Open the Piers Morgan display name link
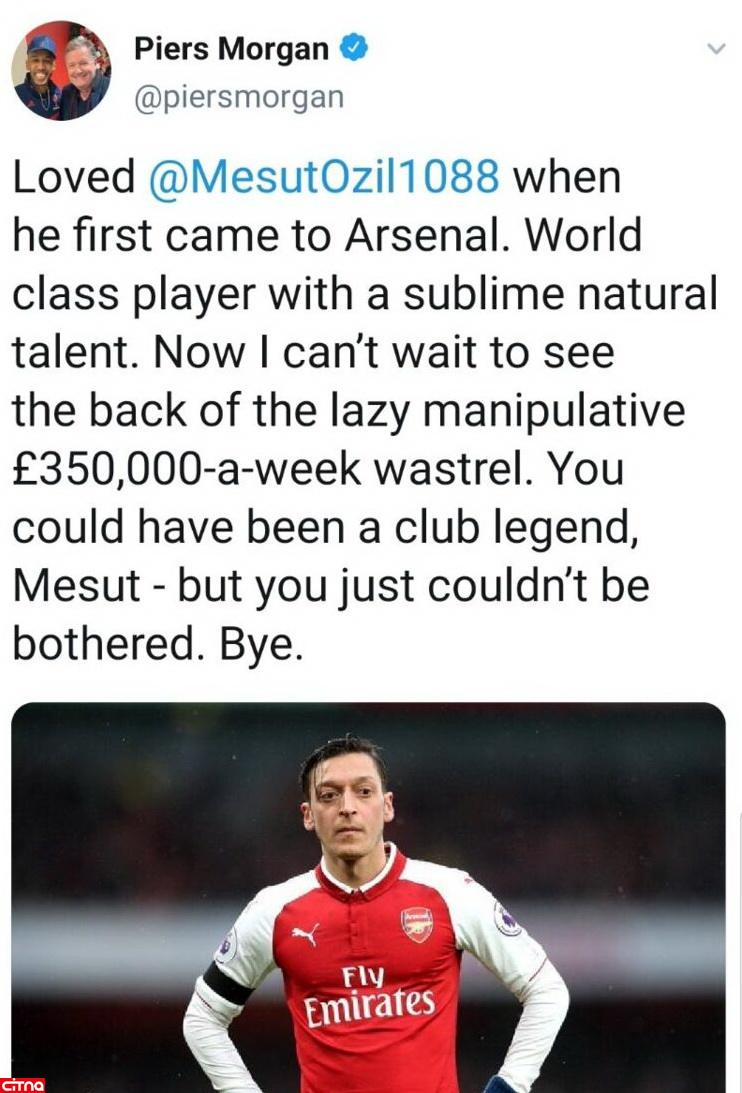The width and height of the screenshot is (742, 1093). 231,48
